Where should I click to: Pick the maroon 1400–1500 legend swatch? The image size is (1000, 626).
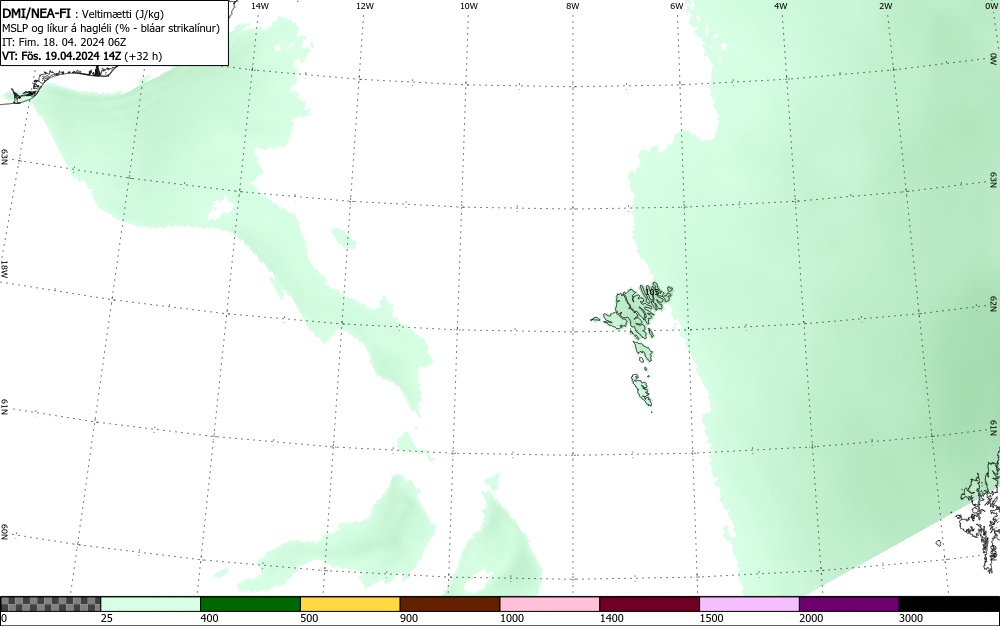[x=649, y=604]
